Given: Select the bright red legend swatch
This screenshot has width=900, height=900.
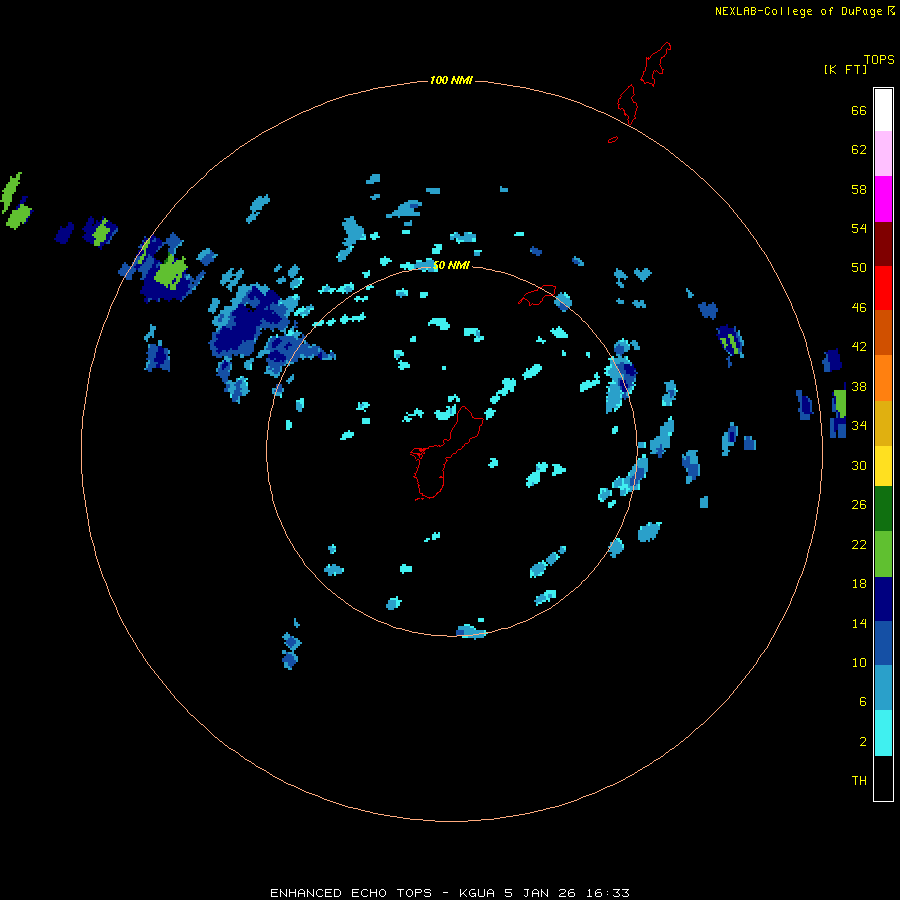Looking at the screenshot, I should coord(883,288).
